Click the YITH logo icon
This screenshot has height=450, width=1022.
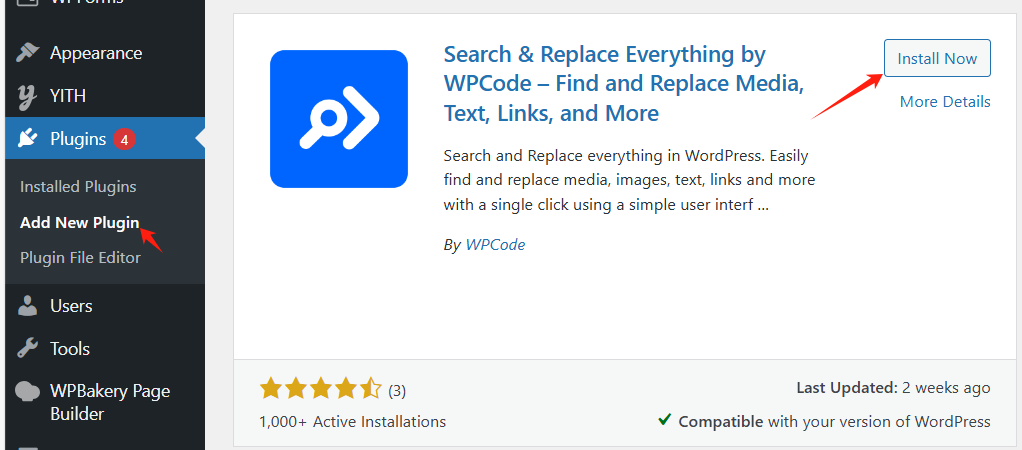point(27,97)
